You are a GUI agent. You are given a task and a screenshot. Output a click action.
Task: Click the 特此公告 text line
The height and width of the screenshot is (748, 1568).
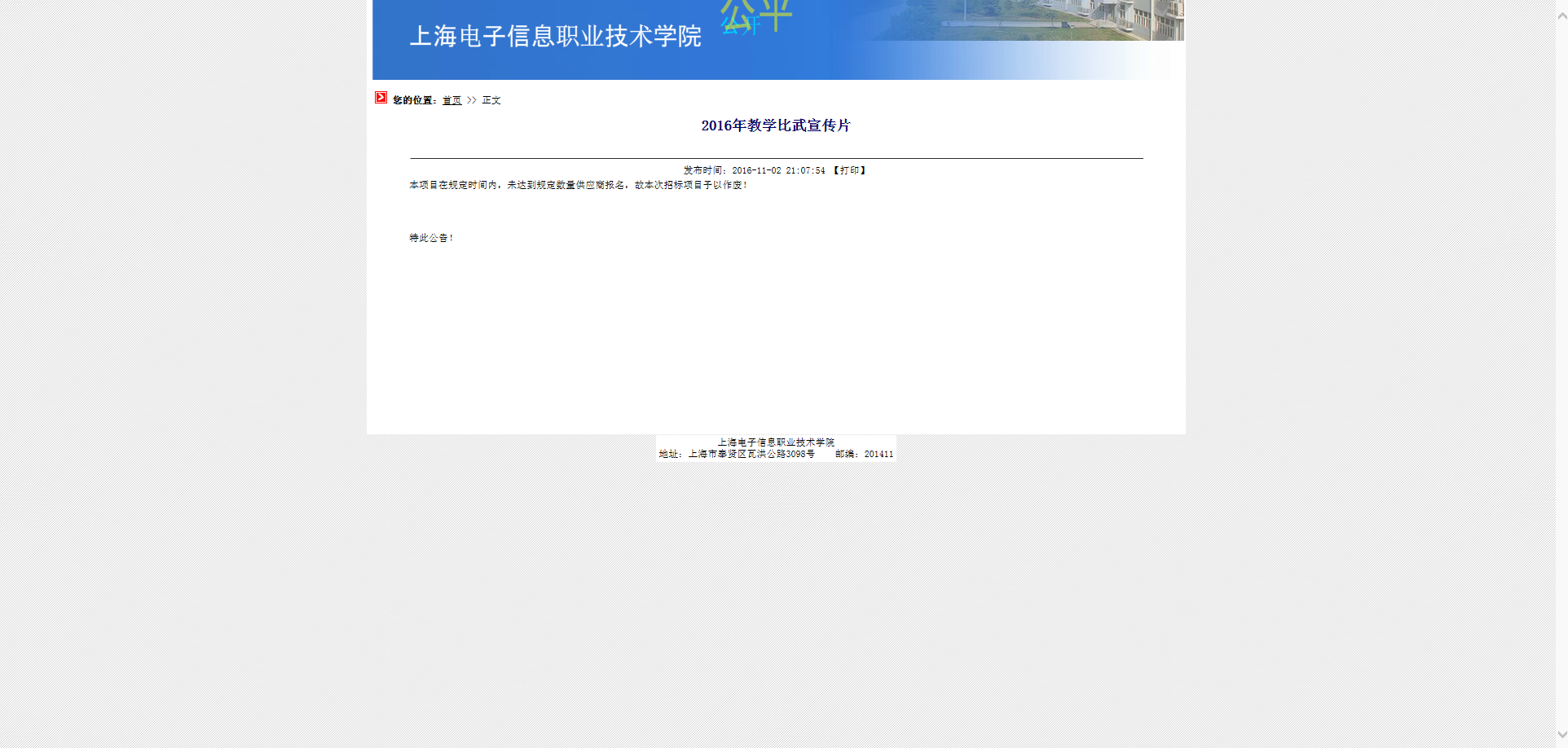pos(431,238)
